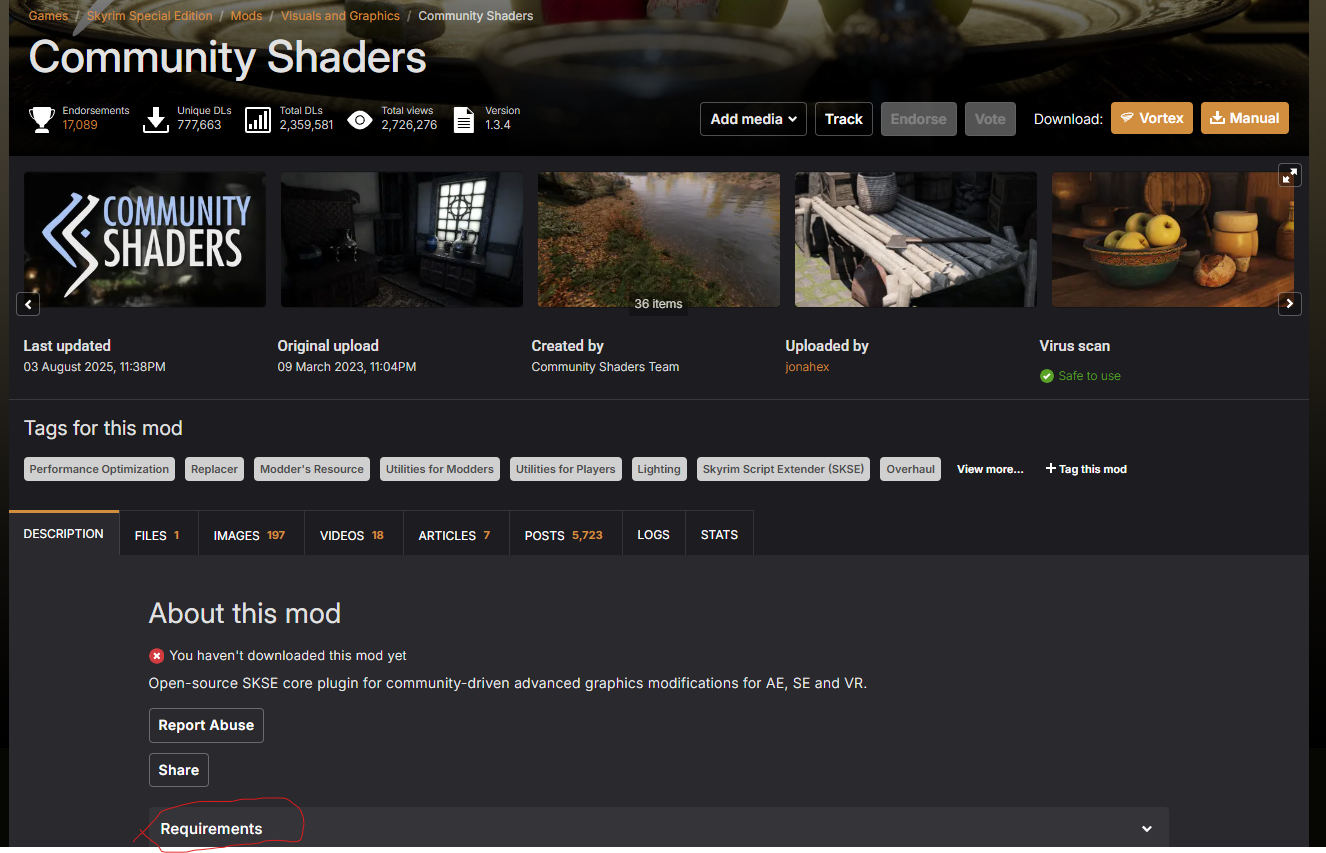This screenshot has width=1326, height=853.
Task: Open the POSTS tab
Action: pyautogui.click(x=564, y=535)
